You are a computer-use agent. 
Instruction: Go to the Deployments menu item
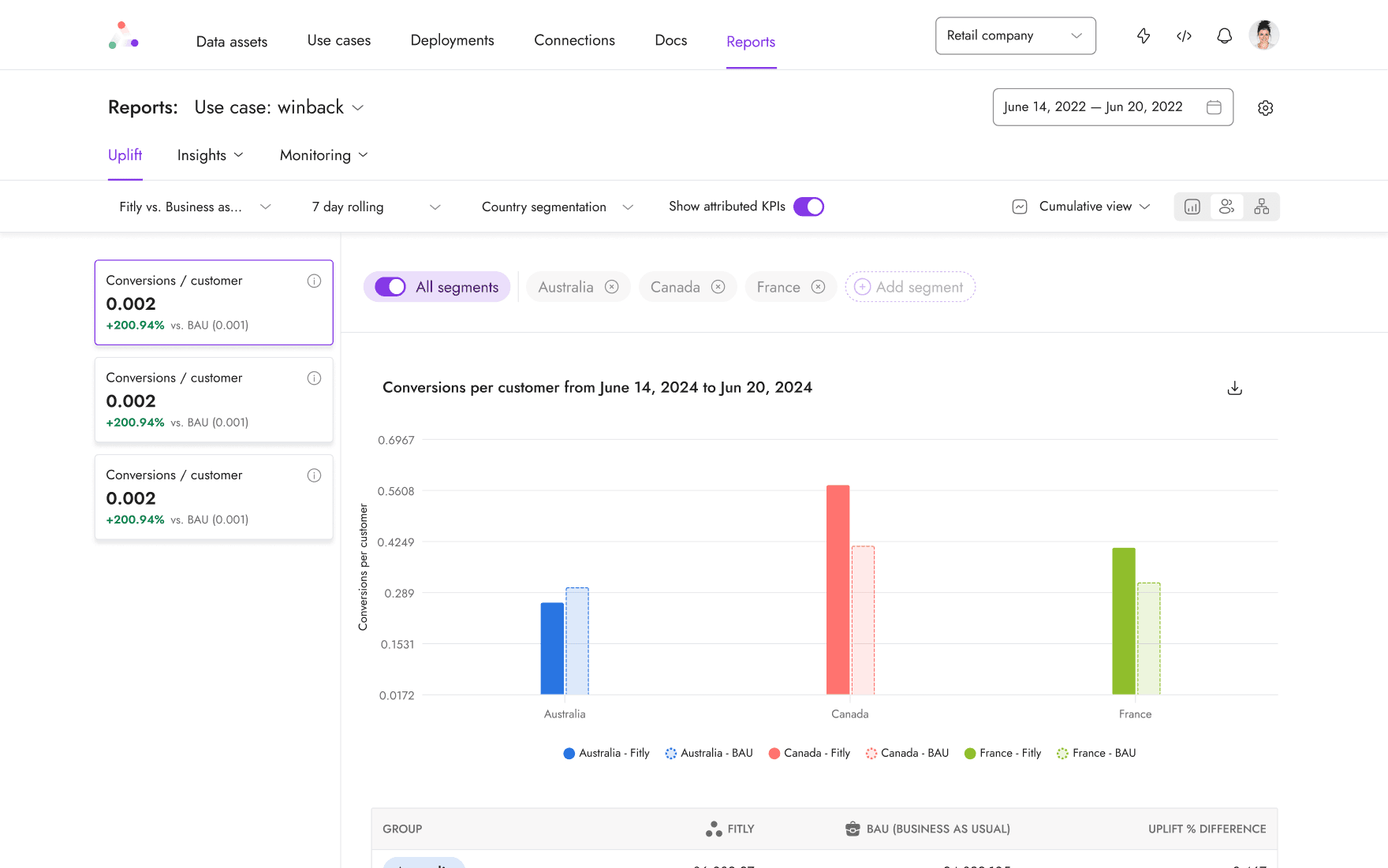point(452,40)
